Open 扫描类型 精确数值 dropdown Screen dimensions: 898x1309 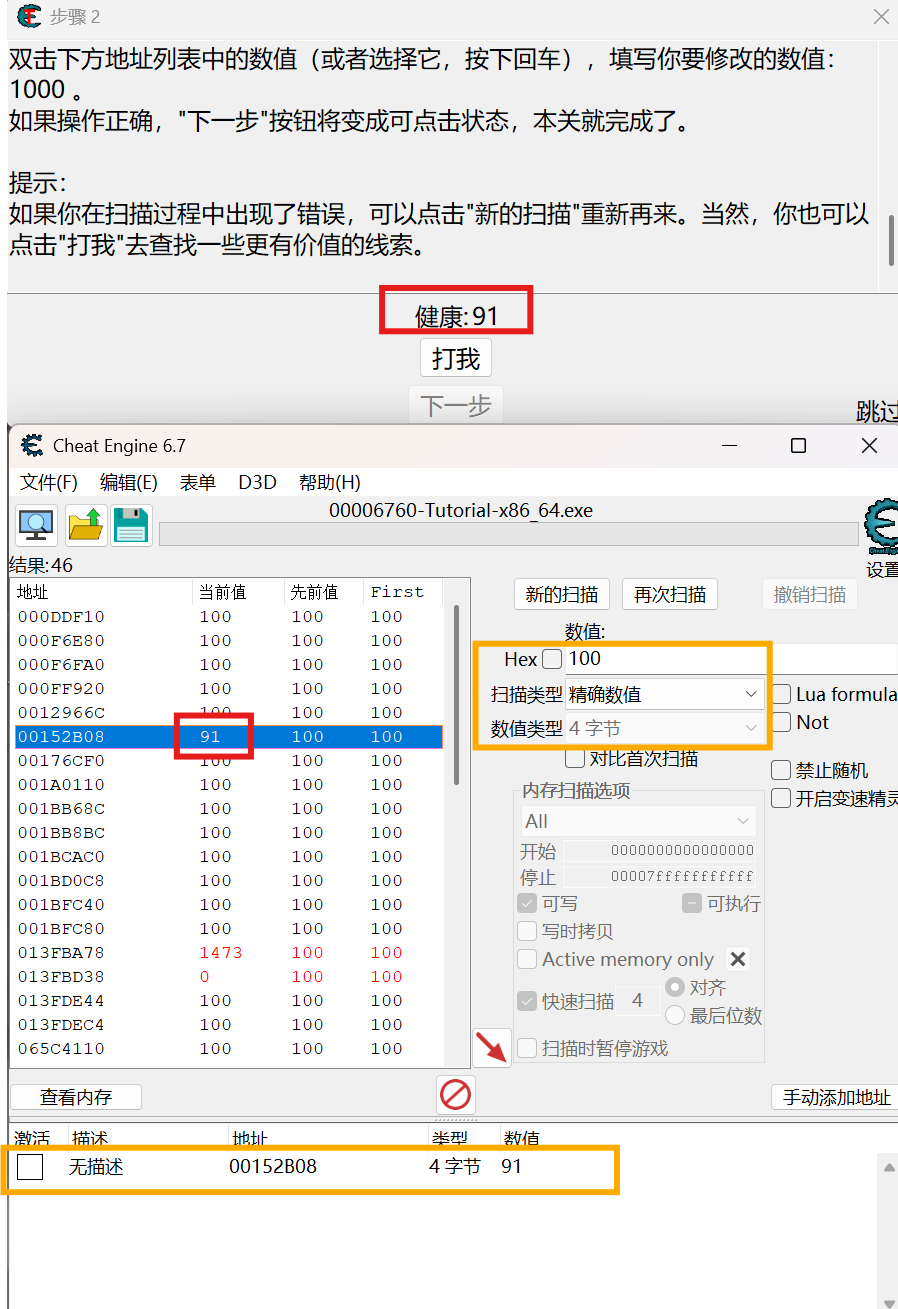point(664,694)
